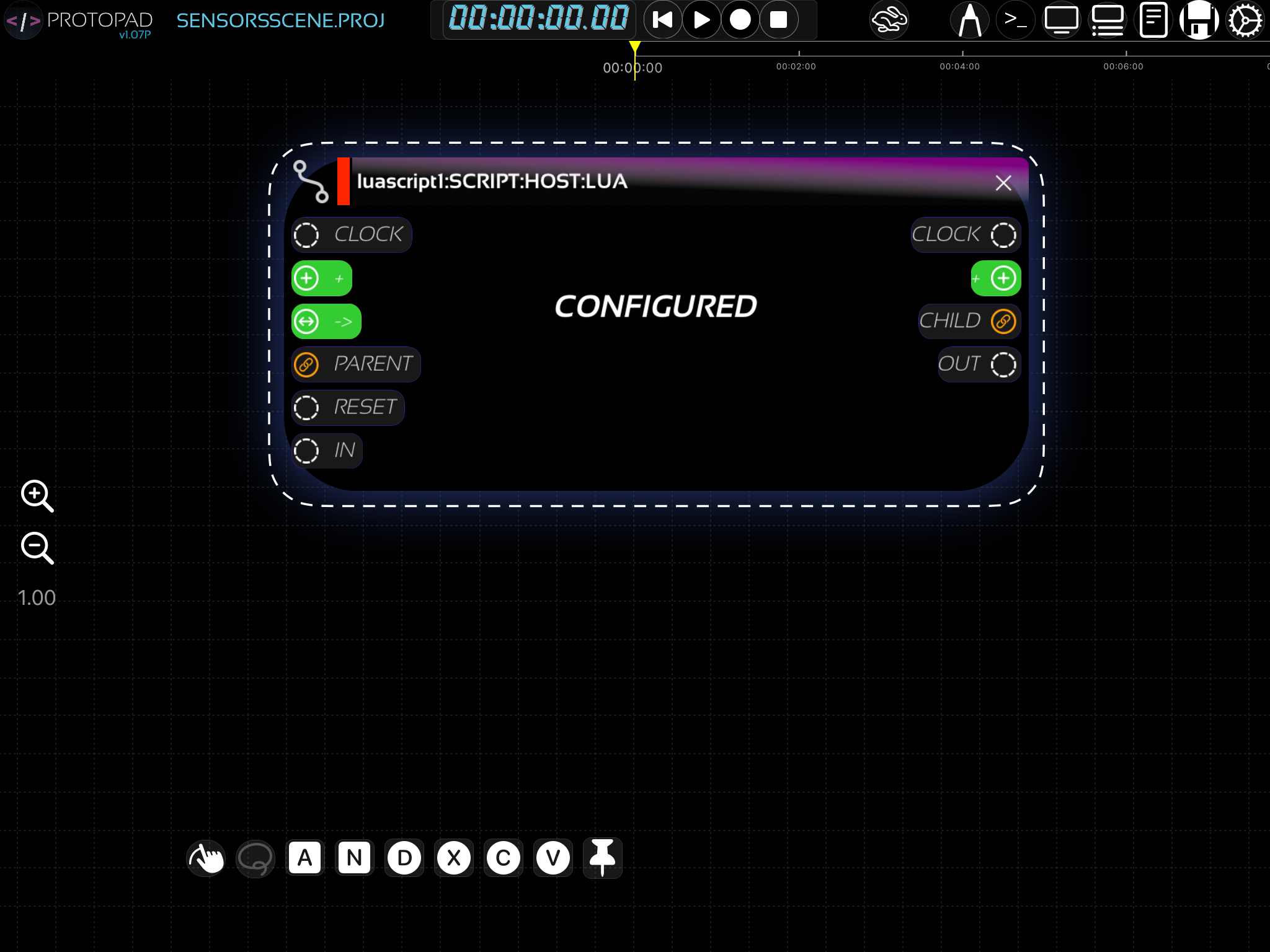Open settings gear icon

(x=1245, y=20)
